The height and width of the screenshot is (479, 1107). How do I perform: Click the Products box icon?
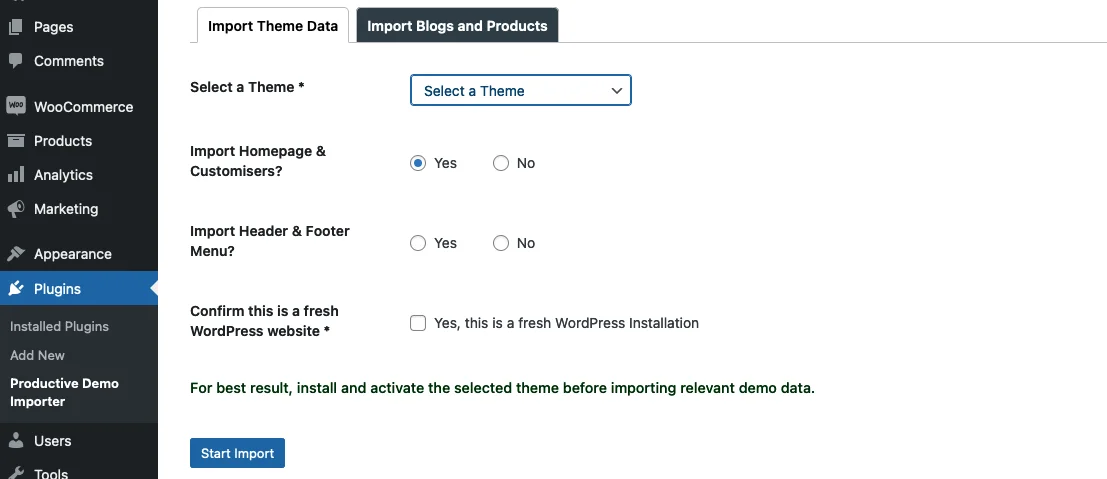click(x=16, y=141)
